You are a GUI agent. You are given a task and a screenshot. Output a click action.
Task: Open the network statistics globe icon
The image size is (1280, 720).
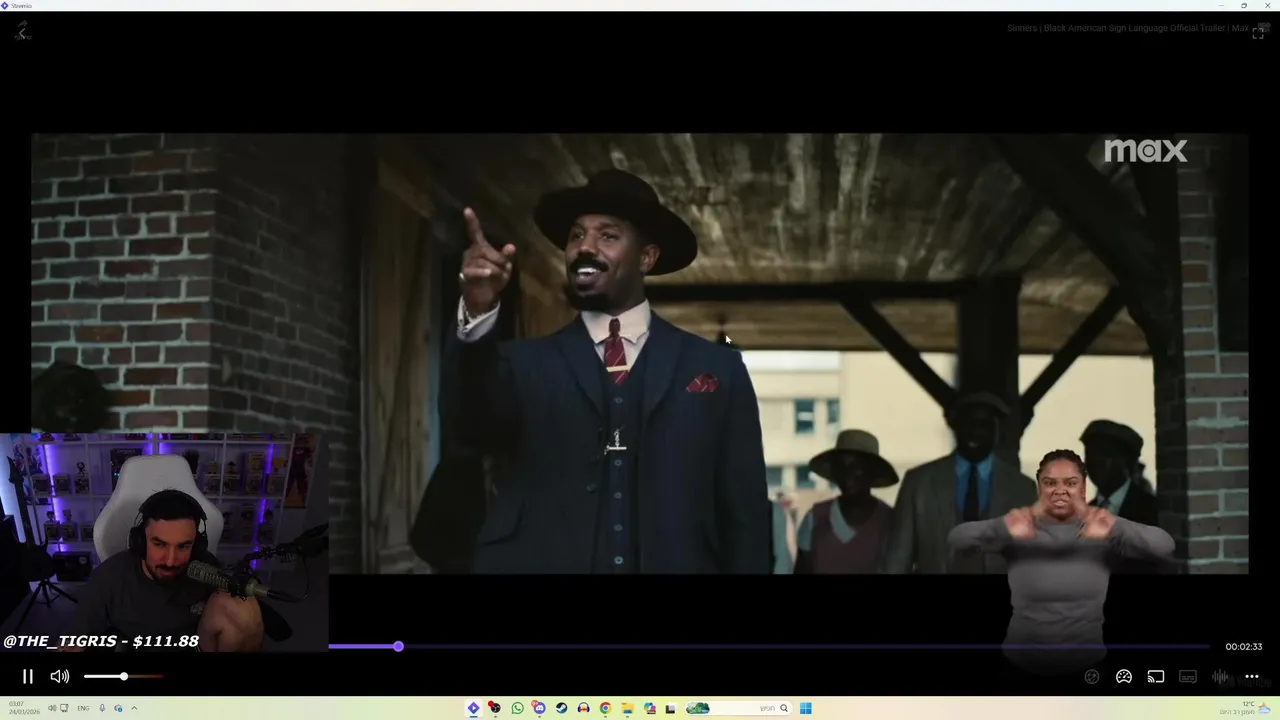(1092, 677)
